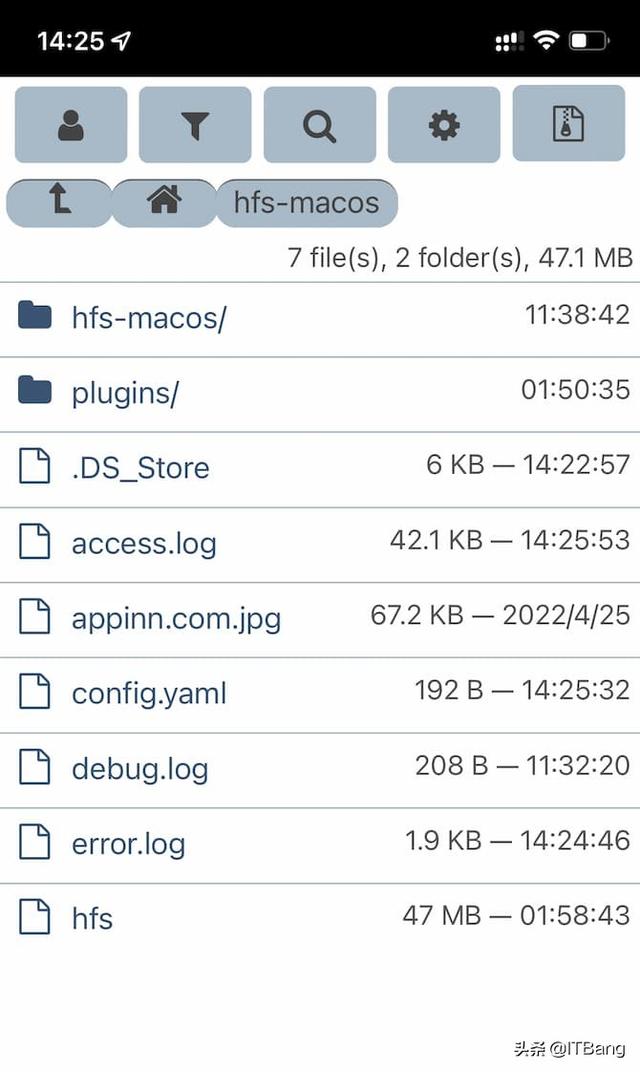Go to home folder icon
The width and height of the screenshot is (640, 1072).
pos(164,203)
